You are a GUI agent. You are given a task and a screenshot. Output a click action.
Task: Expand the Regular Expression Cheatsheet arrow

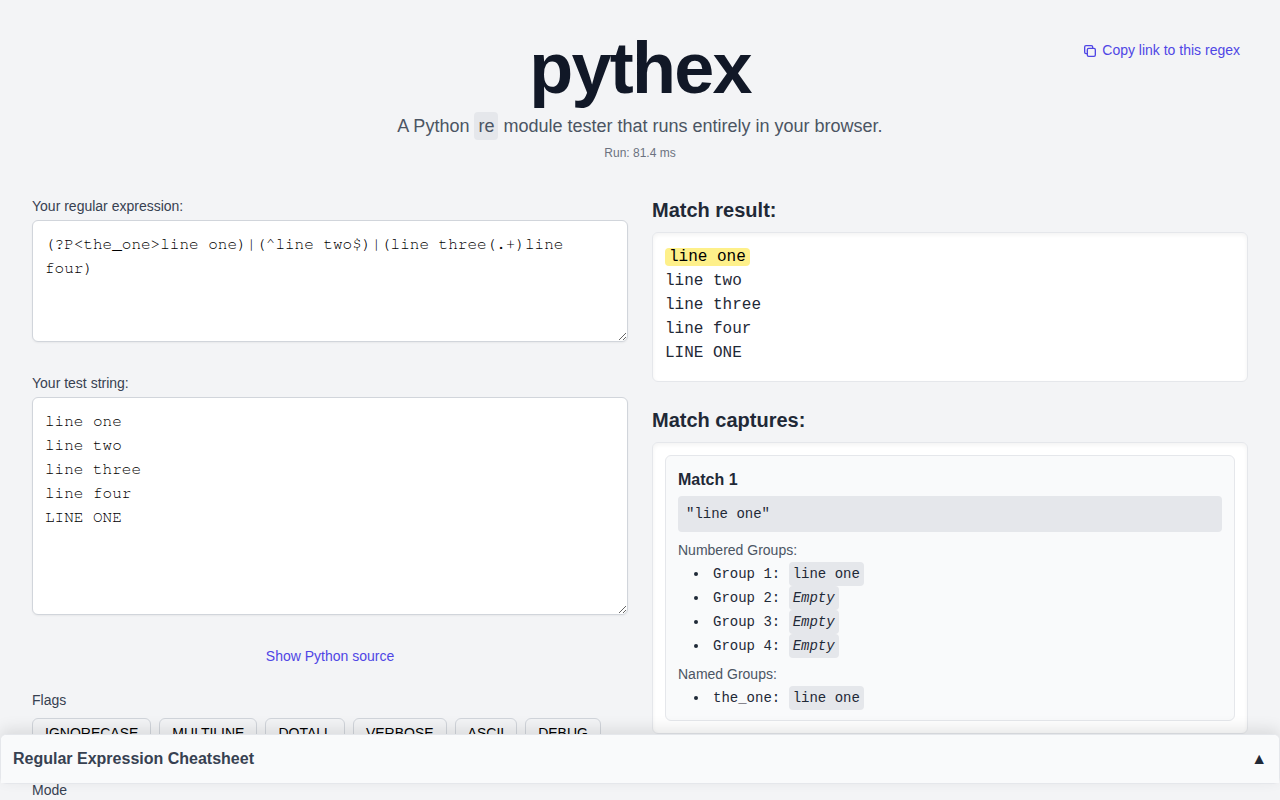[1259, 759]
